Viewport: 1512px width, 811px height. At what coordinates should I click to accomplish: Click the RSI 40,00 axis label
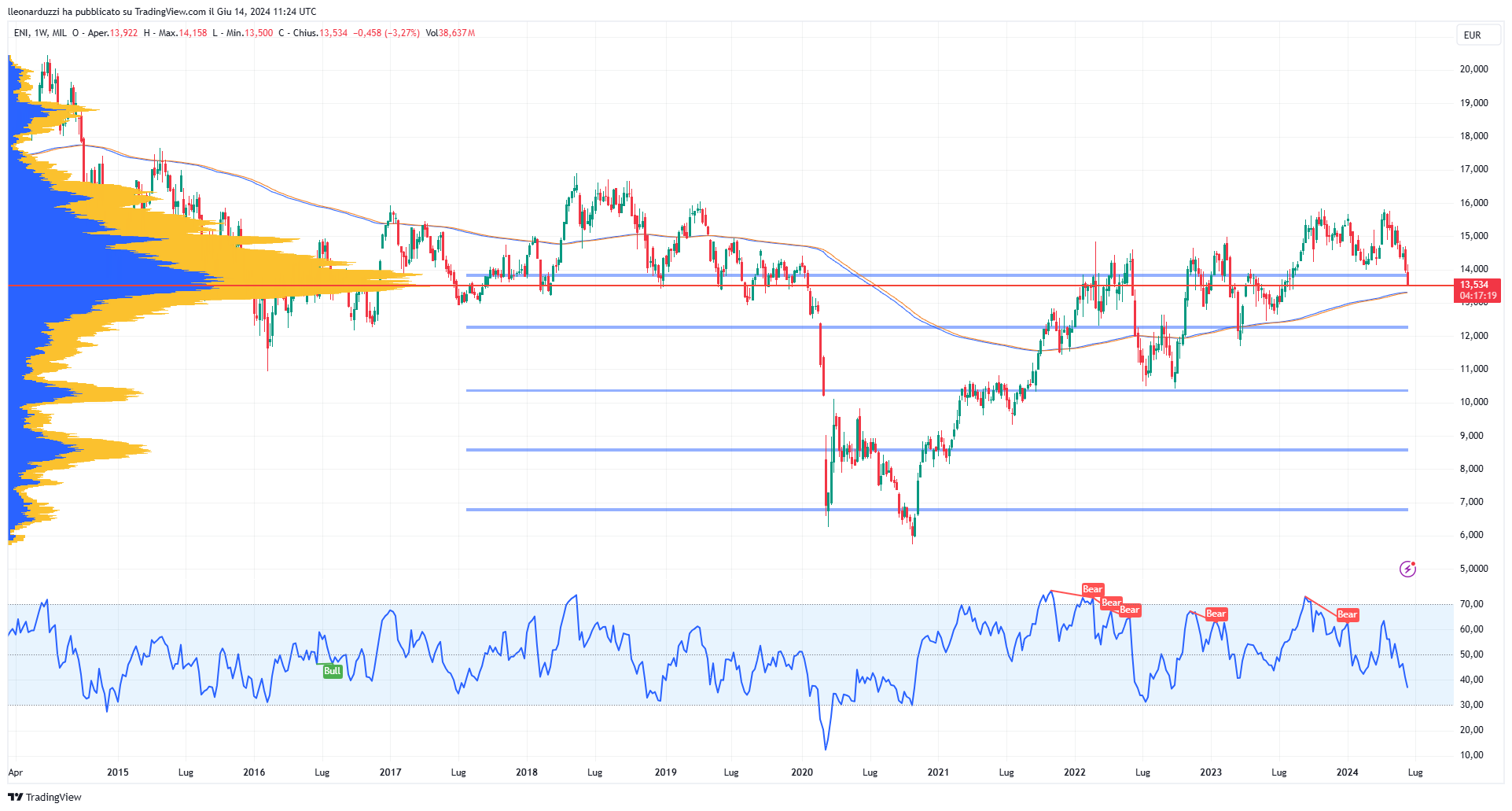pyautogui.click(x=1472, y=680)
